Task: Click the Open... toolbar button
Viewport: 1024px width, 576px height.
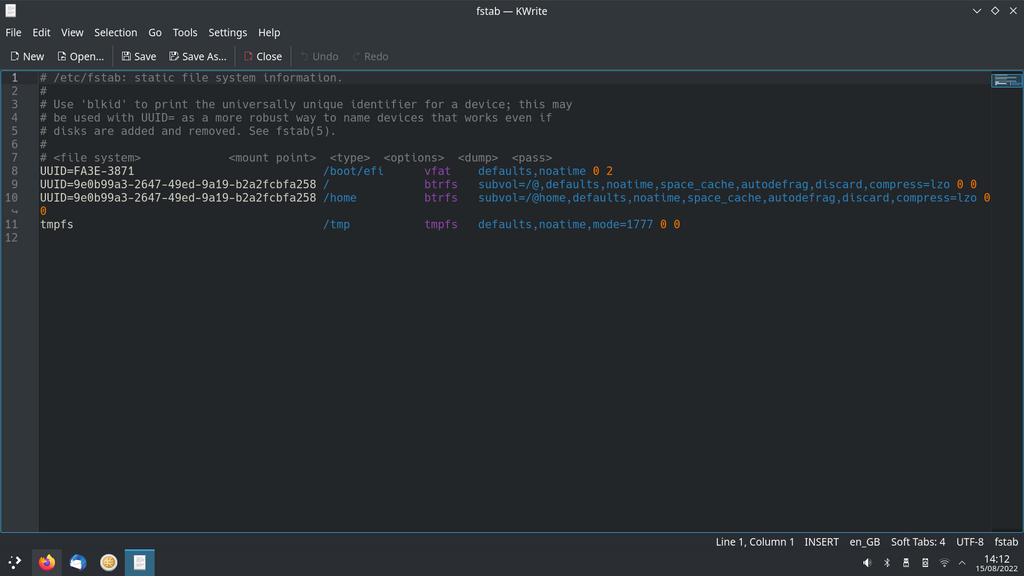Action: pyautogui.click(x=81, y=57)
